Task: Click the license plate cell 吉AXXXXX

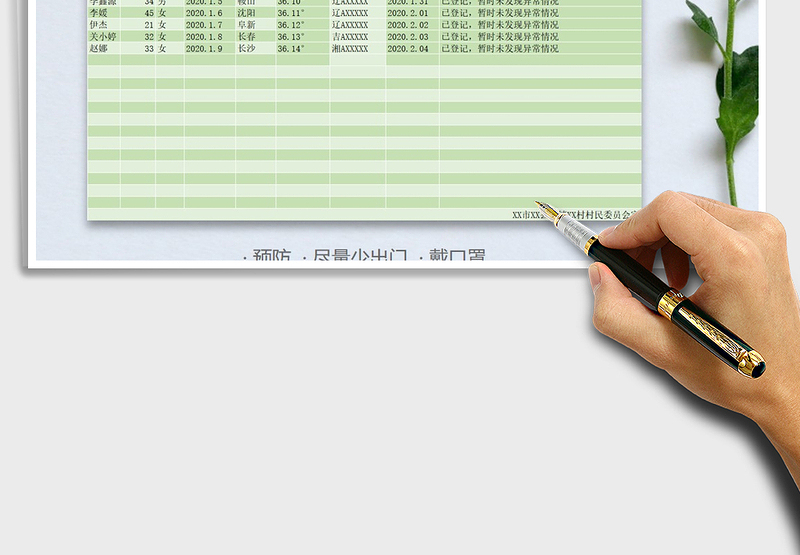Action: pos(350,37)
